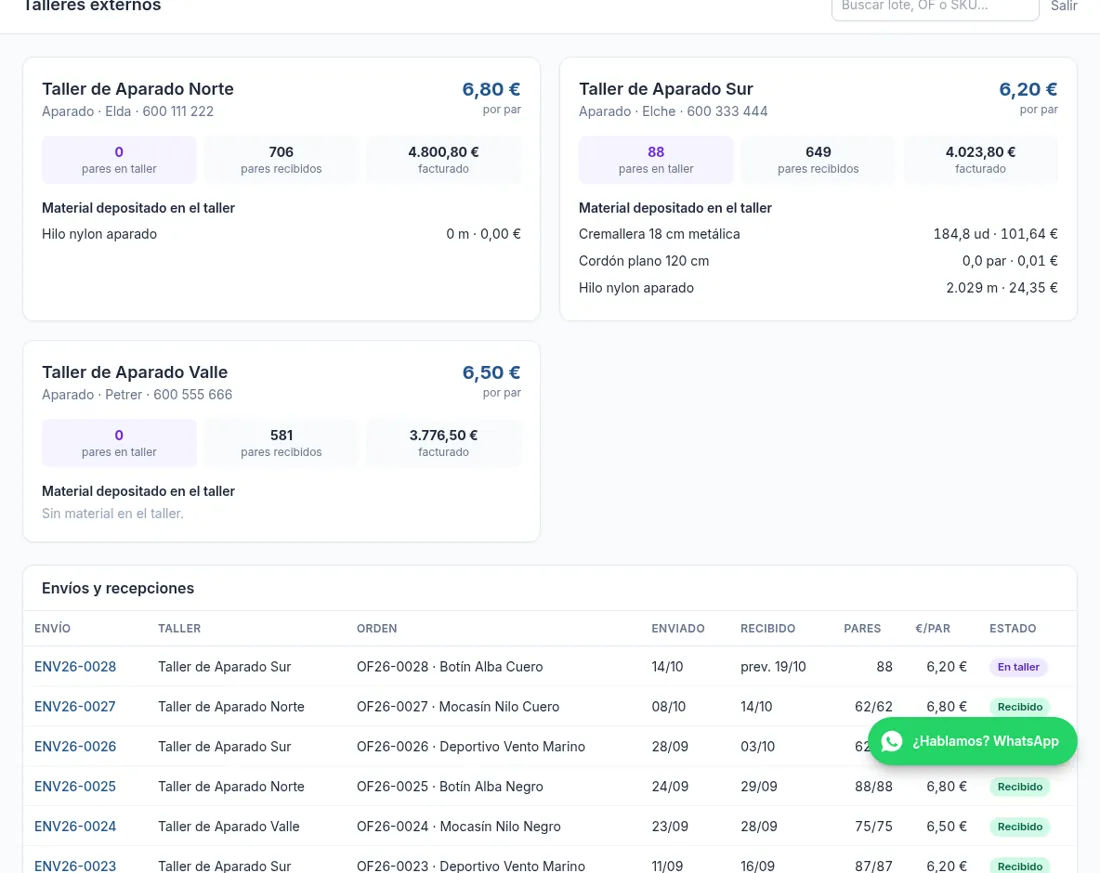Click Hilo nylon aparado in the Sur card
This screenshot has width=1100, height=873.
point(636,288)
